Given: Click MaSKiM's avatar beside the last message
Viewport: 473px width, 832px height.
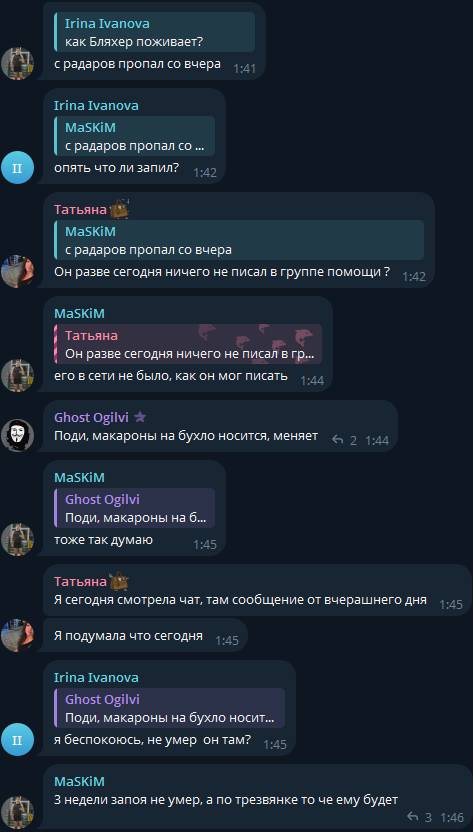Looking at the screenshot, I should [x=18, y=812].
